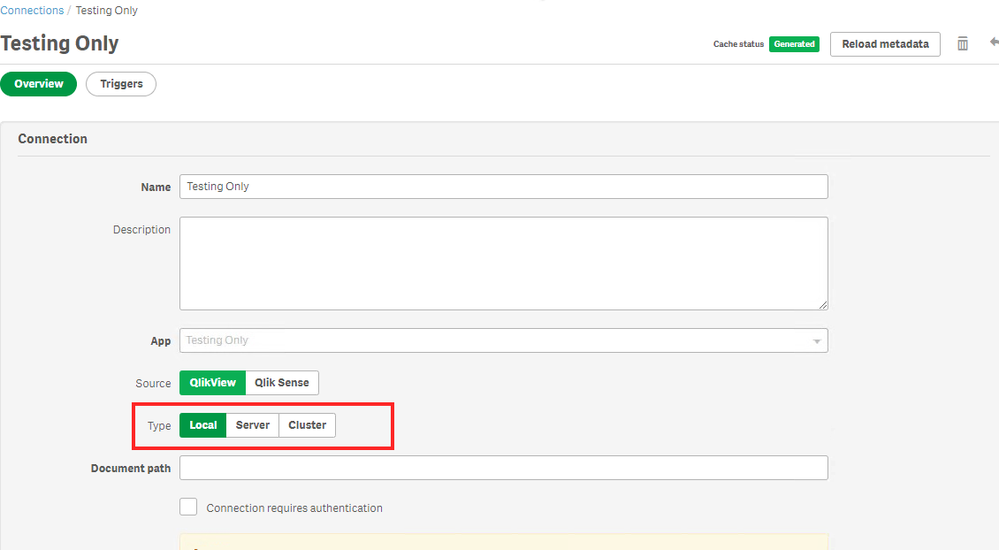Click the Connection section header

(52, 139)
